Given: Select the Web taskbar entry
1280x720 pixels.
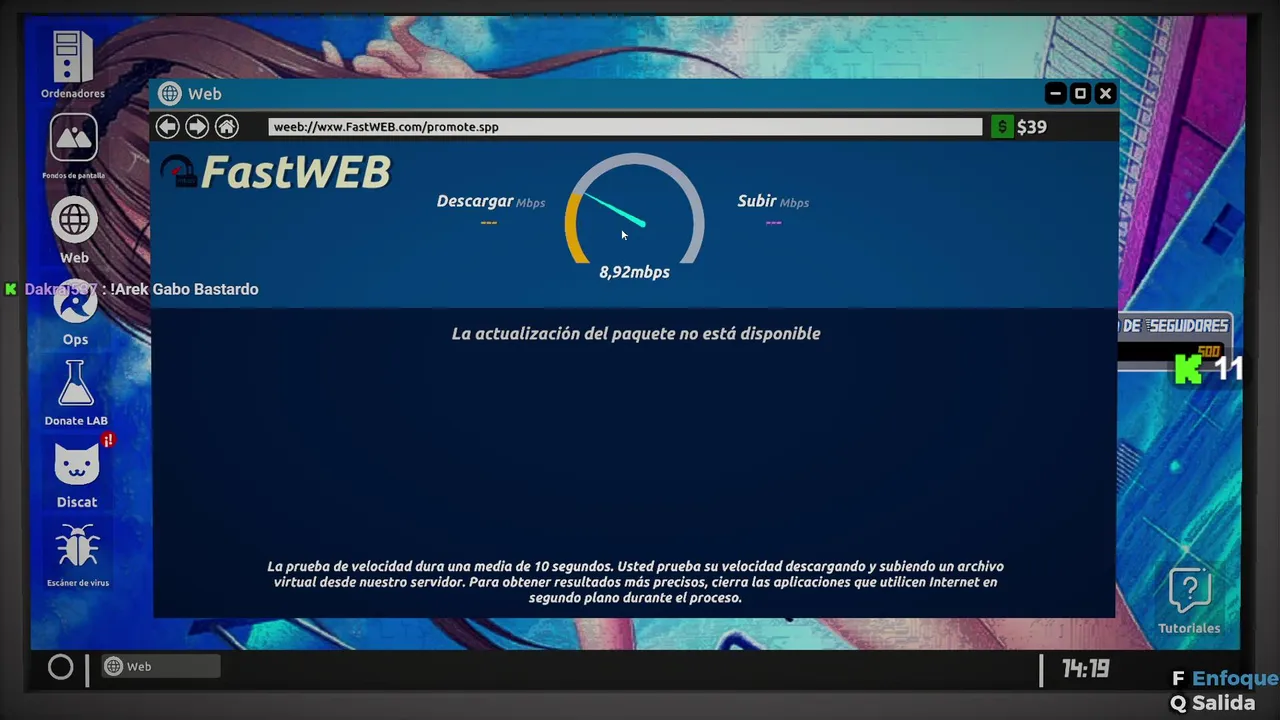Looking at the screenshot, I should click(160, 667).
